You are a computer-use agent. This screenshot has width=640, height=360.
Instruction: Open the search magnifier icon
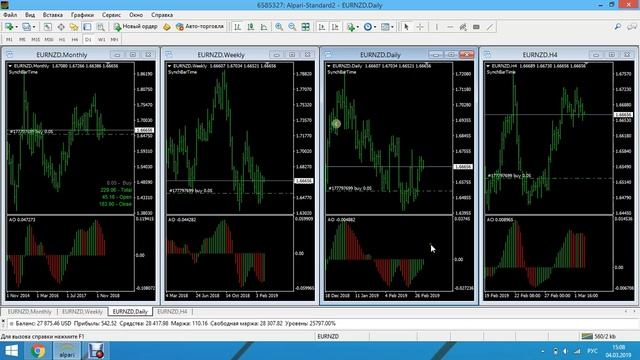point(618,27)
